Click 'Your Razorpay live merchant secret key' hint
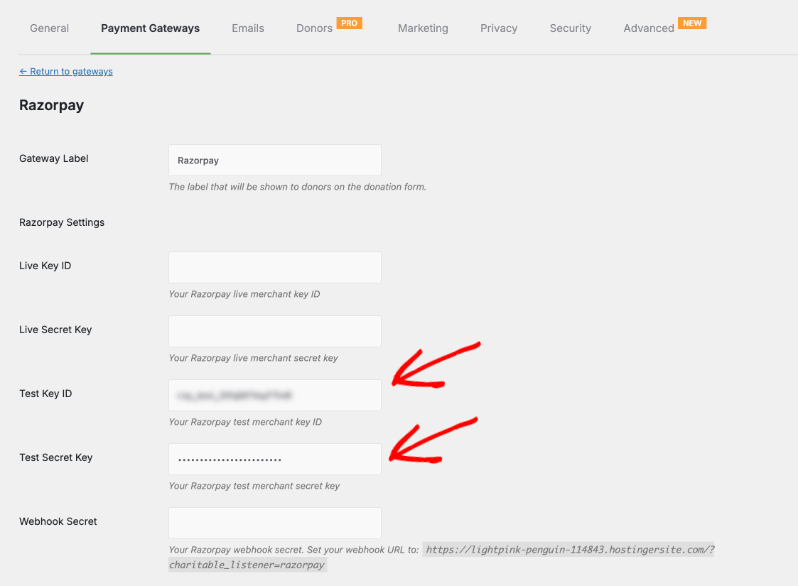The width and height of the screenshot is (798, 586). [x=253, y=358]
